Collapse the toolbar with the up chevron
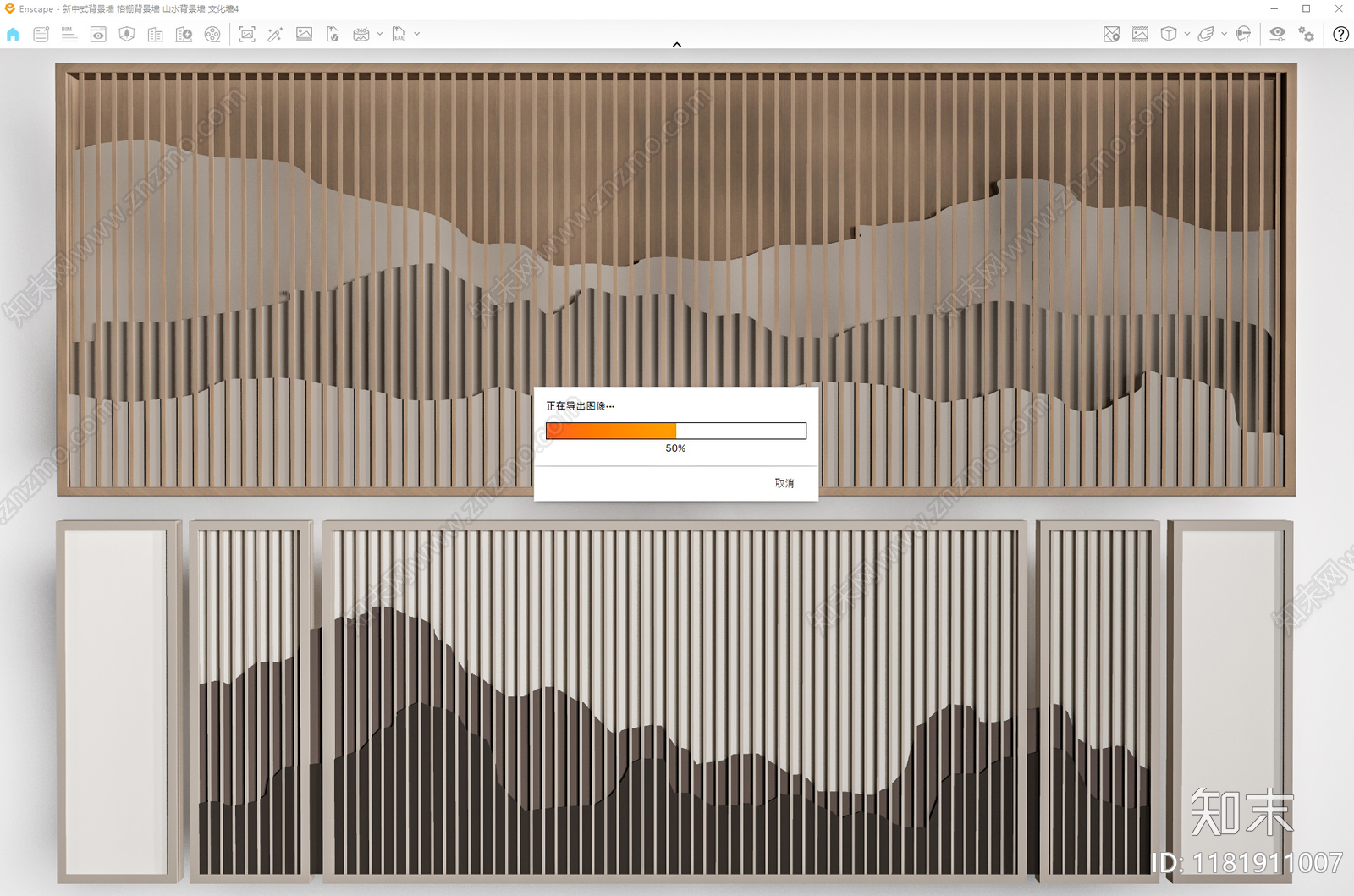Screen dimensions: 1354x896 (677, 44)
